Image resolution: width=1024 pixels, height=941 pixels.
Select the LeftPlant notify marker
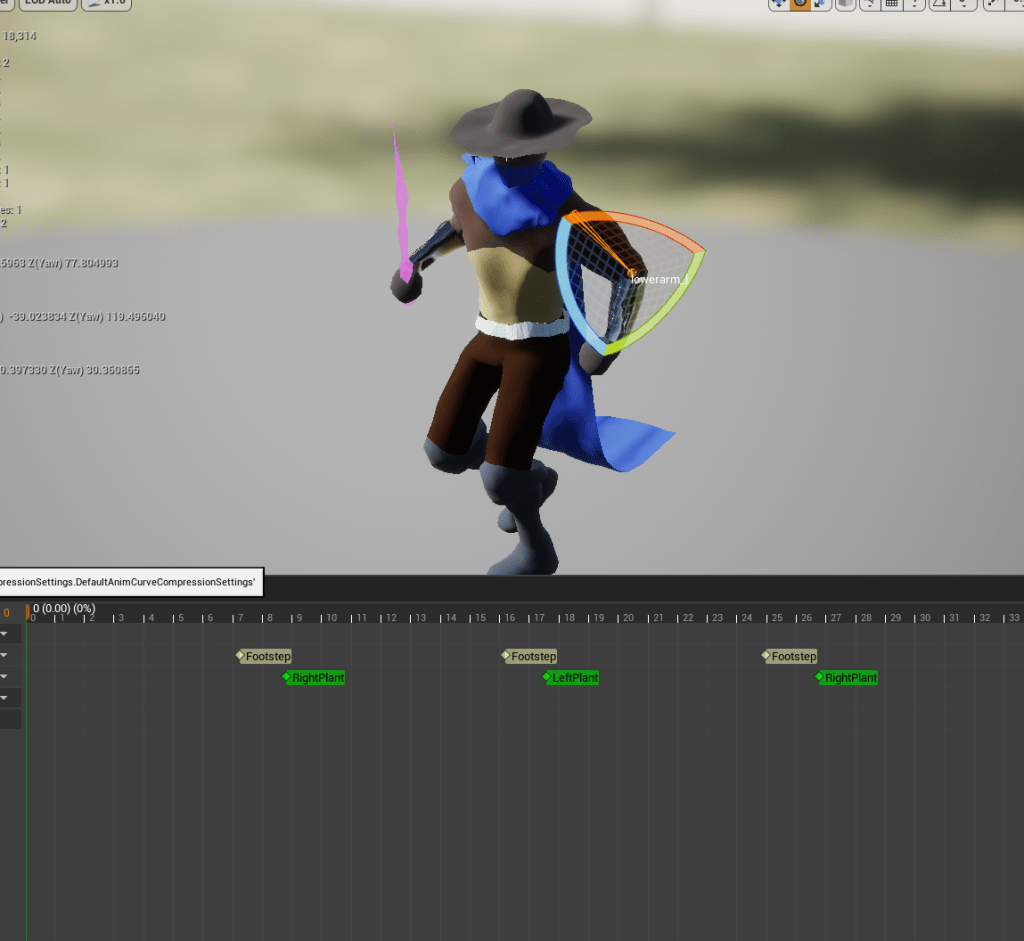[x=573, y=678]
